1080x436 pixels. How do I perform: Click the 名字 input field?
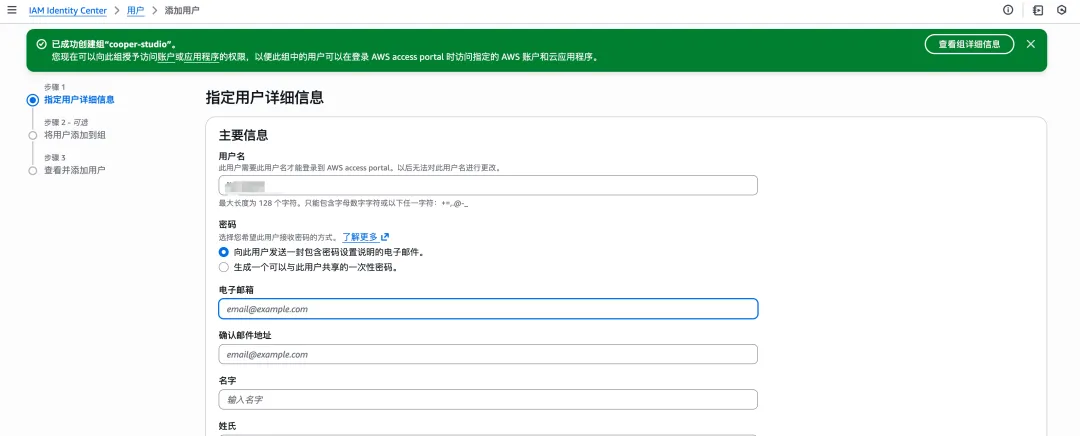[x=487, y=399]
